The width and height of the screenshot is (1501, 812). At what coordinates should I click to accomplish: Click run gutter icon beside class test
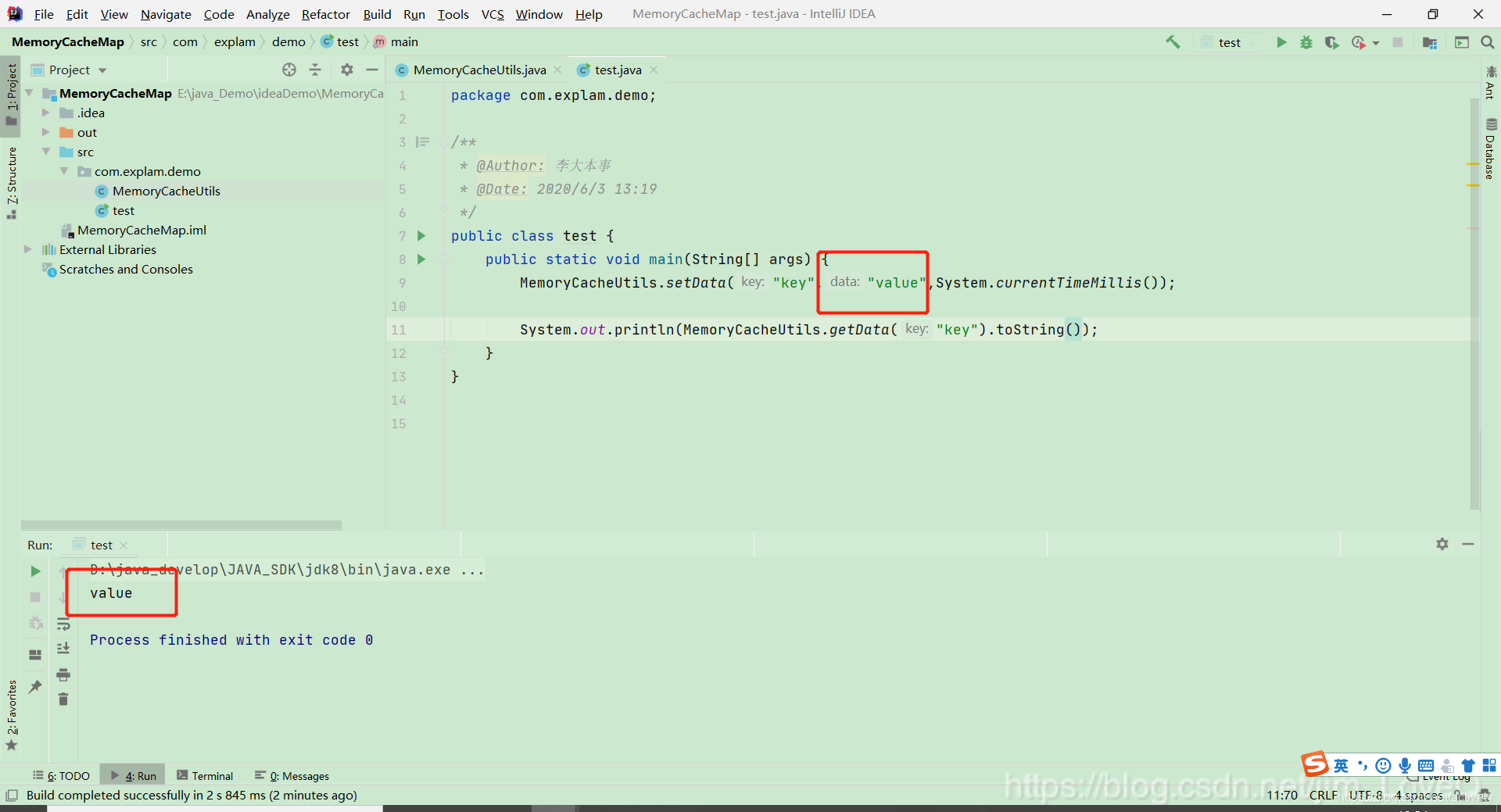[421, 235]
